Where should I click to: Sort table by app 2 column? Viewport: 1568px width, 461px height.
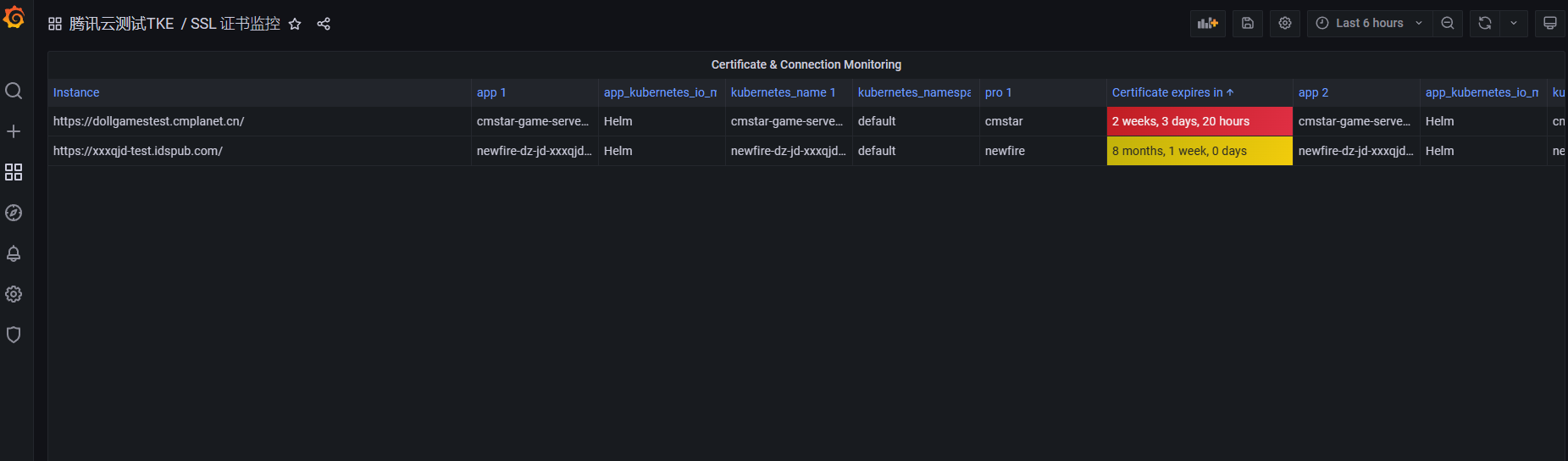tap(1313, 92)
